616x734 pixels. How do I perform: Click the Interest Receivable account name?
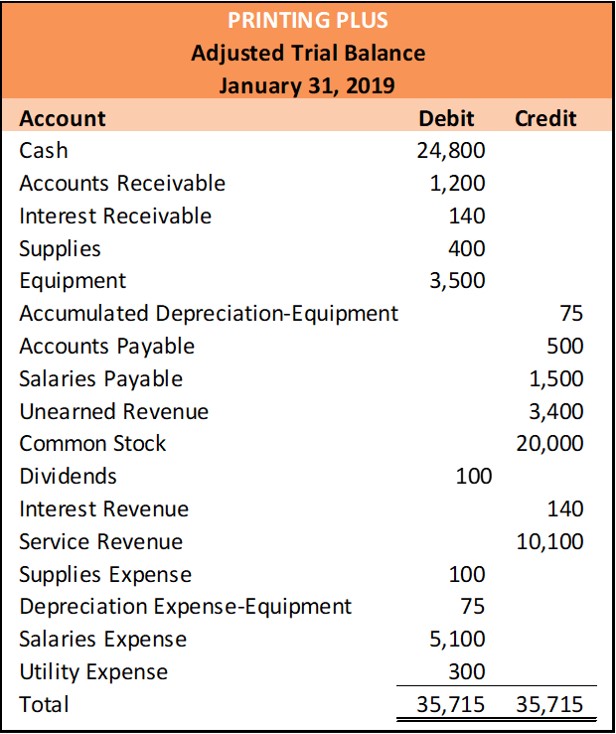[115, 216]
